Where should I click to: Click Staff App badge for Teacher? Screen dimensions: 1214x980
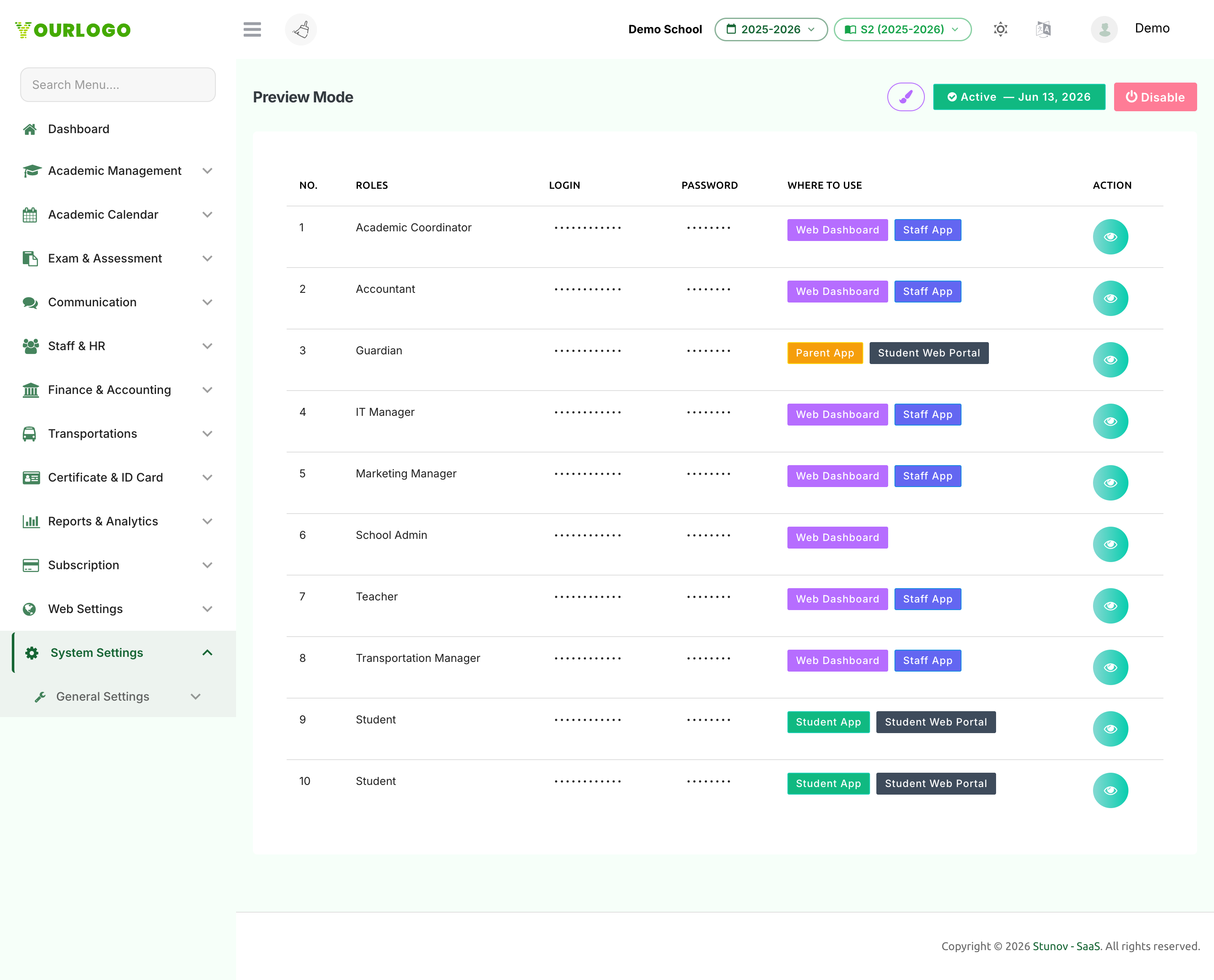(928, 600)
